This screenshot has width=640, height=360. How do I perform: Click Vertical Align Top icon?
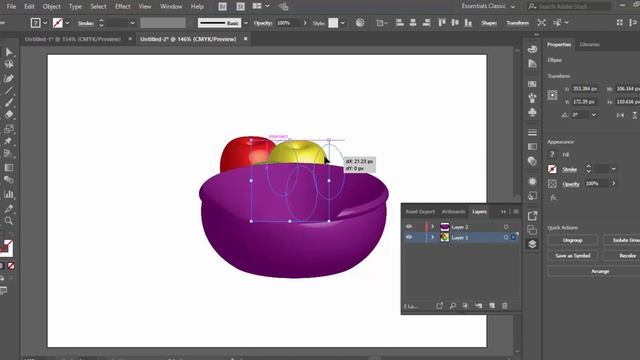442,23
